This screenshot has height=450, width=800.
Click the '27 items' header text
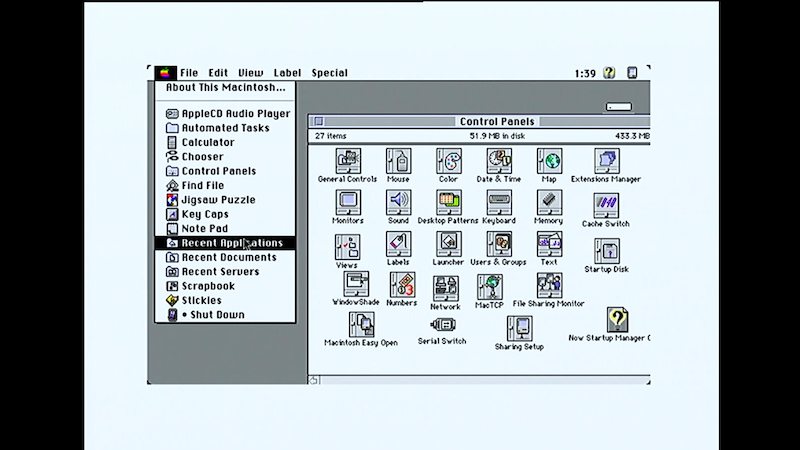(331, 136)
